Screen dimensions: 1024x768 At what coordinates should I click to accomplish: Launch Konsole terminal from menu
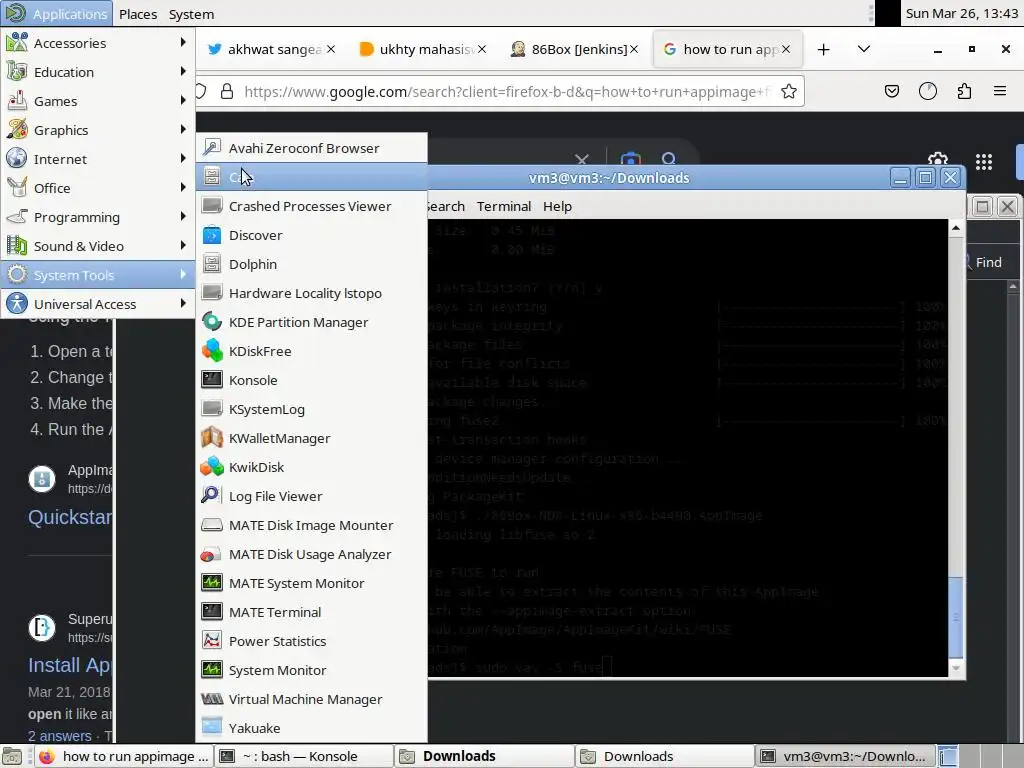312,380
